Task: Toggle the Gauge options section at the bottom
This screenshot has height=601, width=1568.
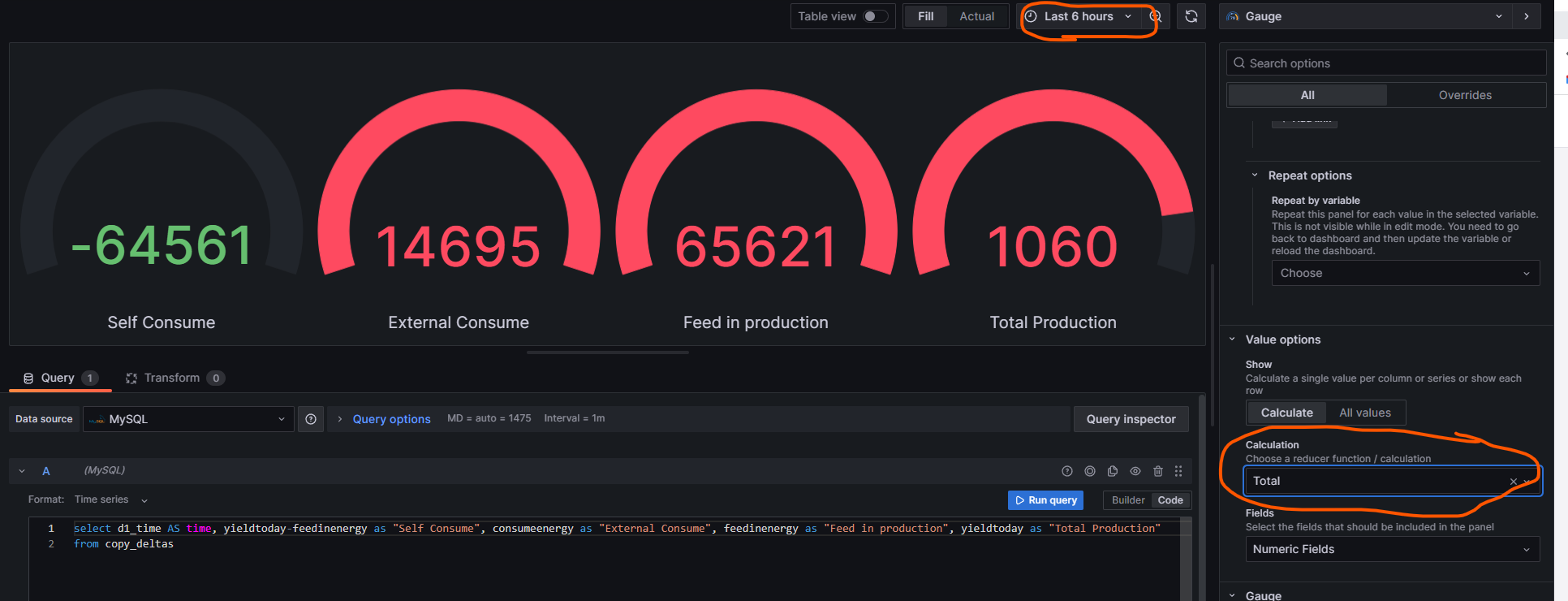Action: (1232, 595)
